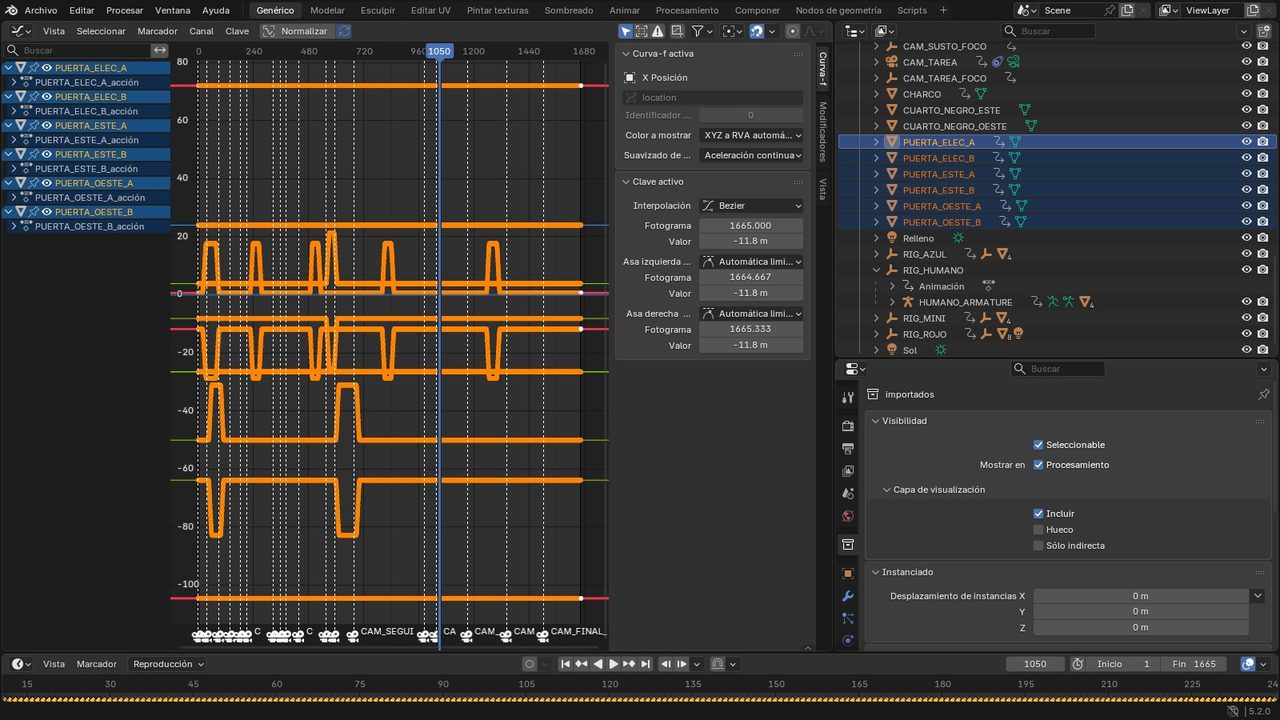This screenshot has height=720, width=1280.
Task: Collapse the Clave activo panel
Action: pyautogui.click(x=626, y=182)
